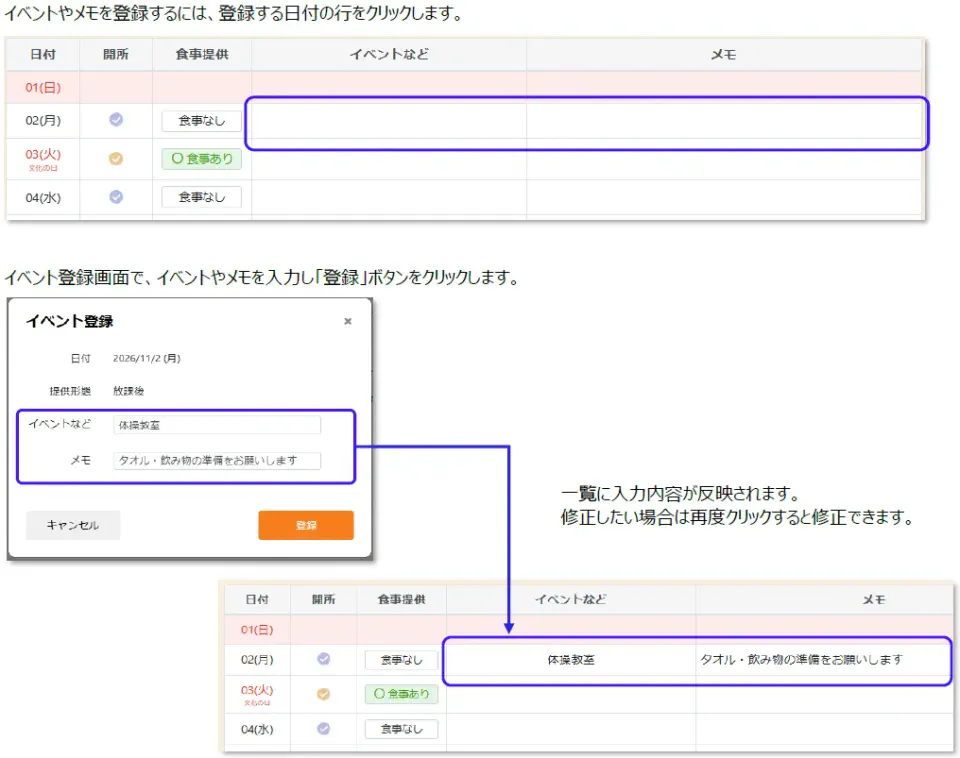
Task: Click 食事なし button for 04(水) in top table
Action: pos(201,197)
